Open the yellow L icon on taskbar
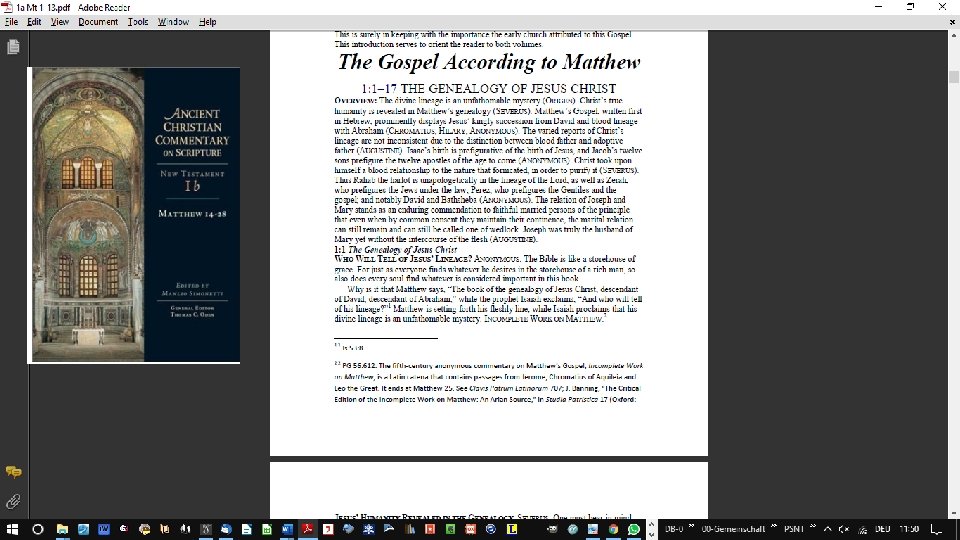This screenshot has width=960, height=540. tap(511, 529)
